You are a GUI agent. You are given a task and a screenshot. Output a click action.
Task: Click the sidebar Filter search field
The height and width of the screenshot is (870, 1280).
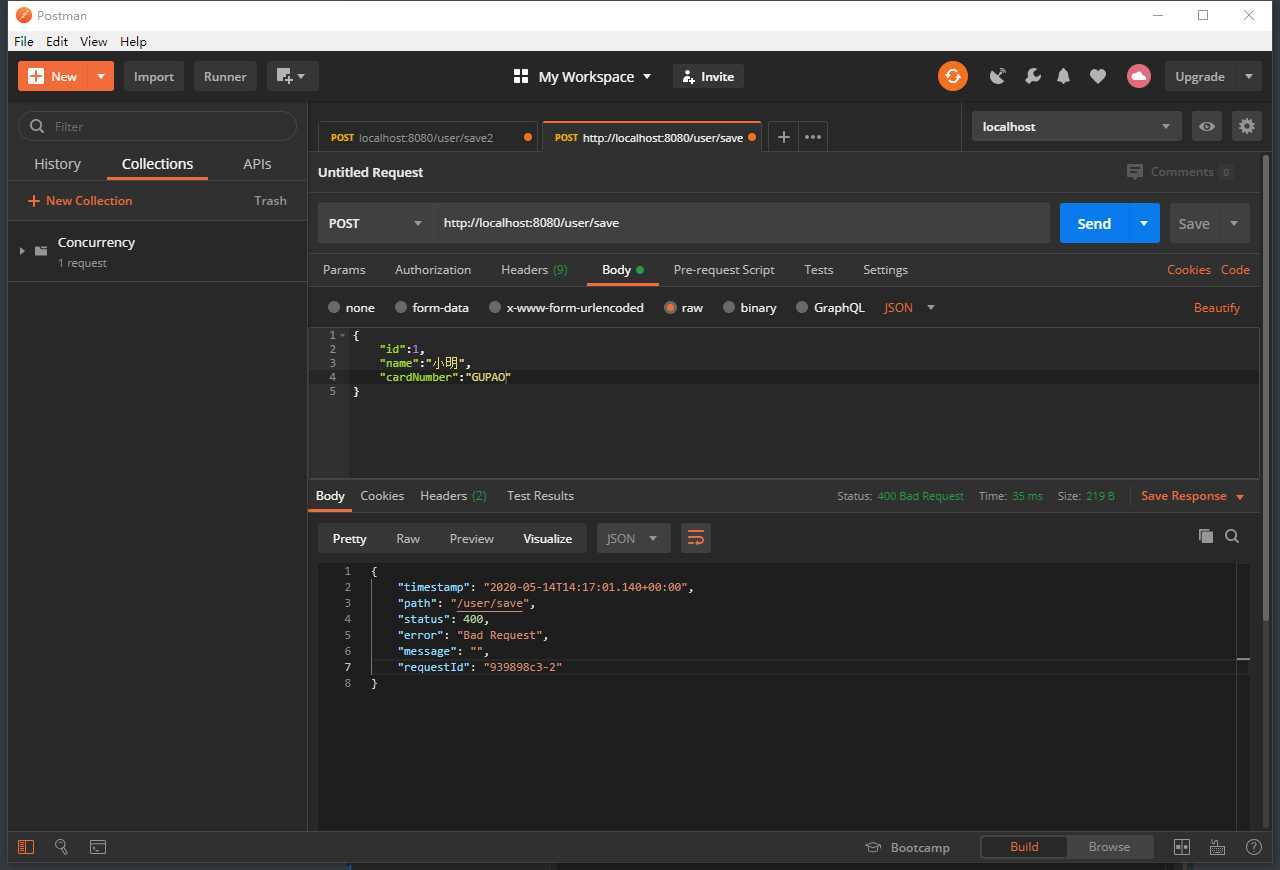[x=158, y=126]
